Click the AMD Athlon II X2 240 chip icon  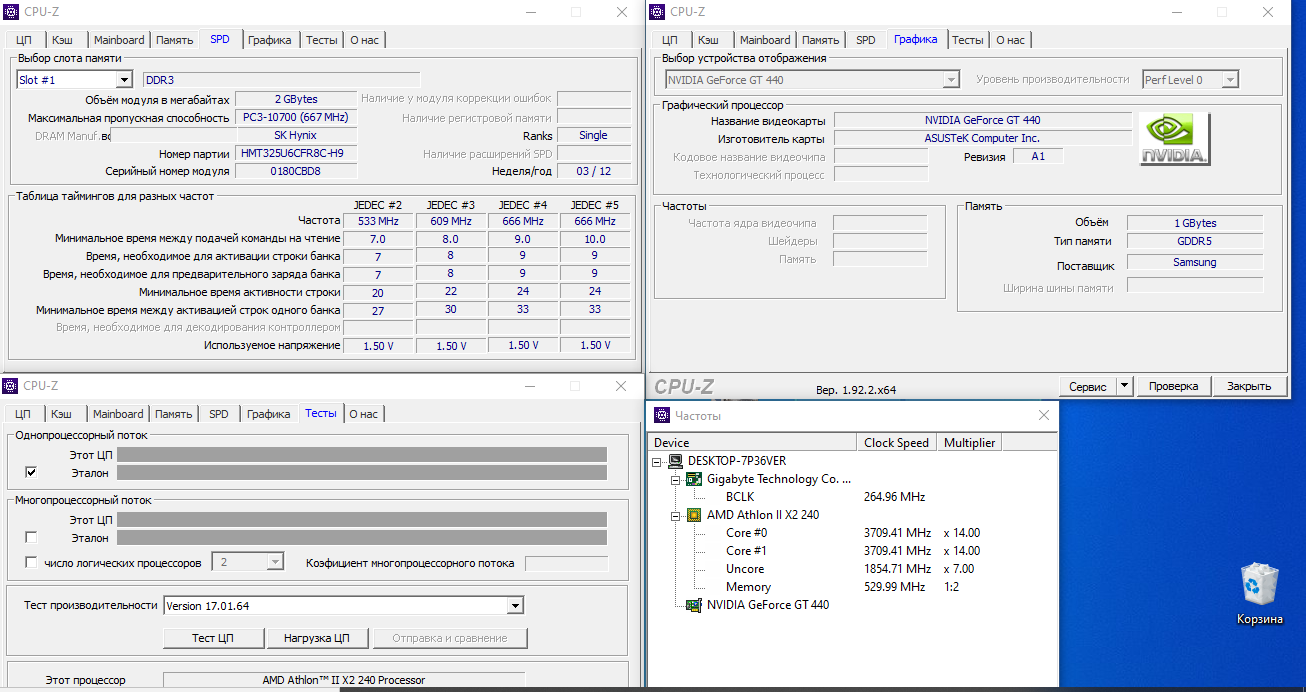[x=694, y=515]
